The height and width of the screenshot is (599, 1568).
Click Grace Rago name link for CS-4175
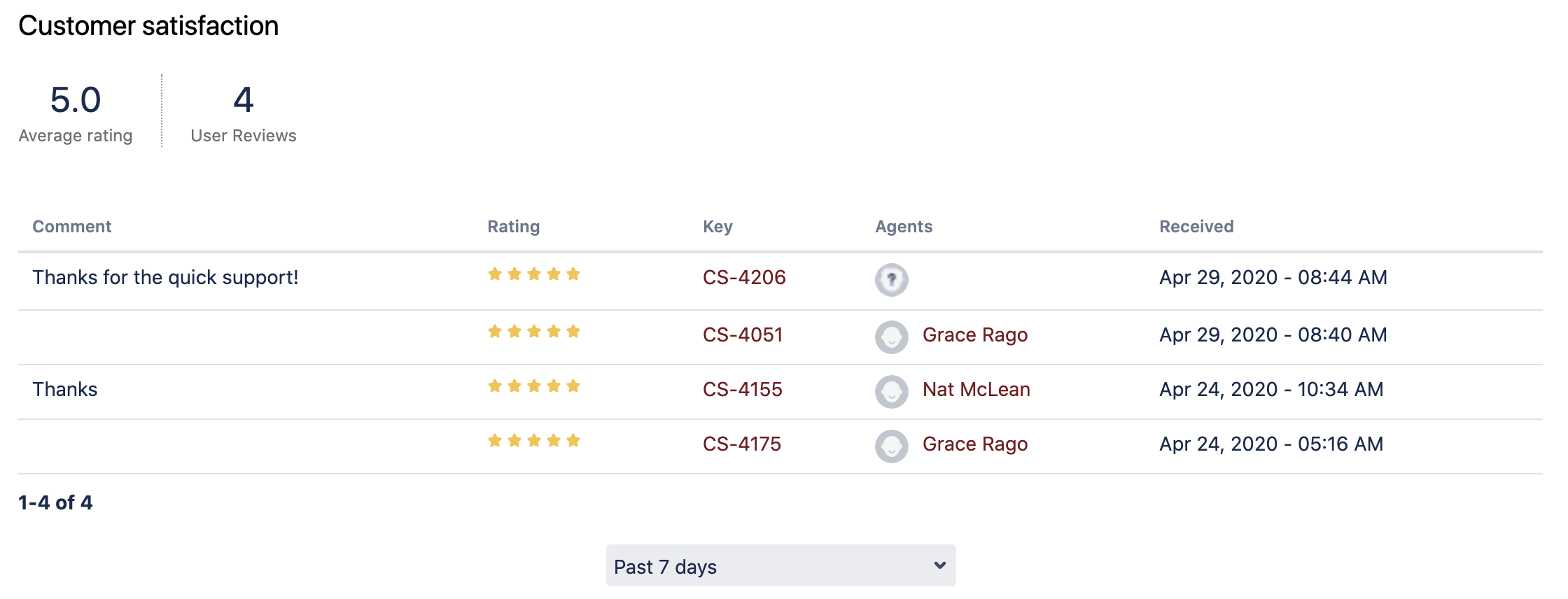tap(974, 444)
